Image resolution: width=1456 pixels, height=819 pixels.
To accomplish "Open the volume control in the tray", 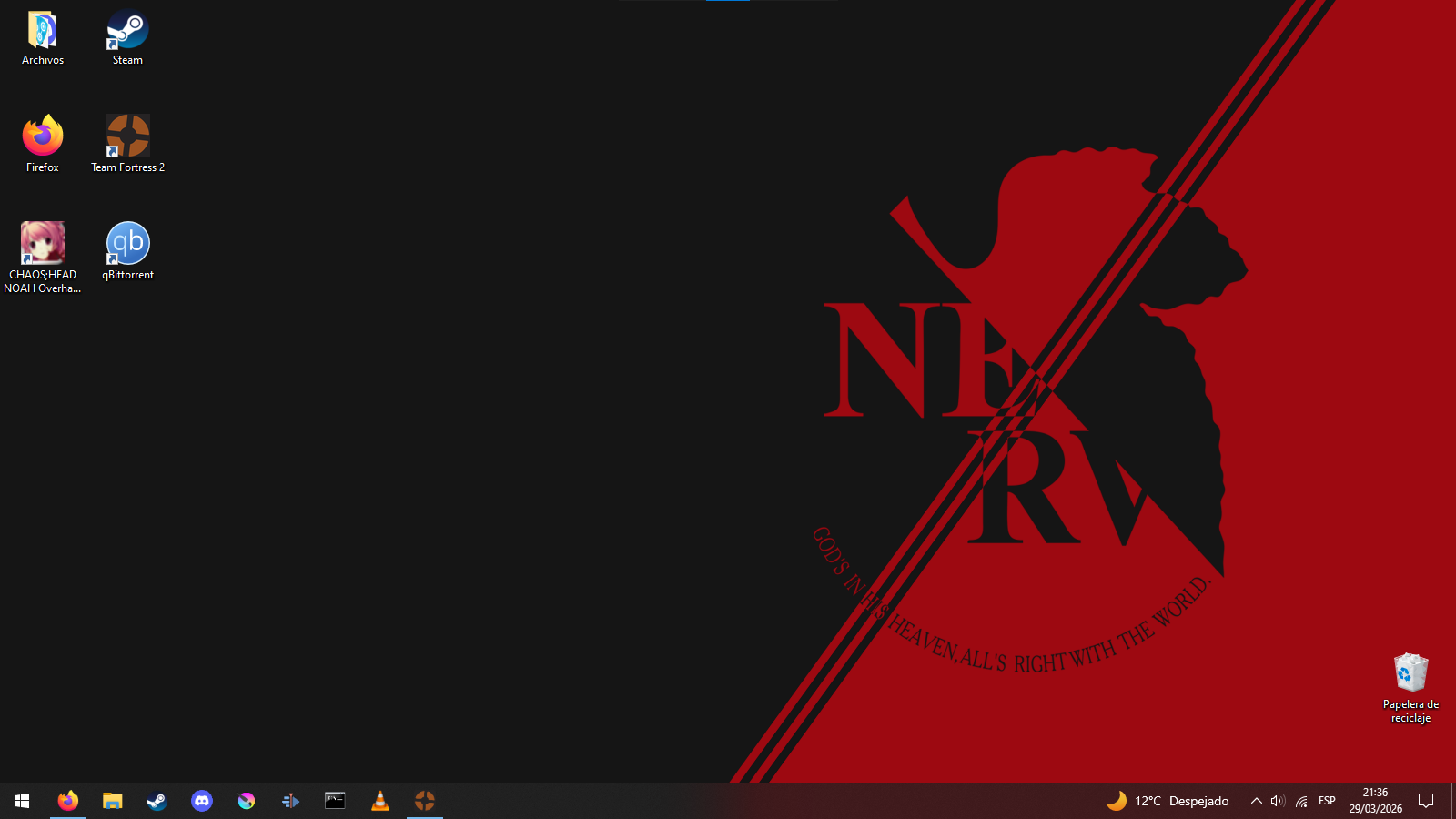I will pyautogui.click(x=1278, y=801).
